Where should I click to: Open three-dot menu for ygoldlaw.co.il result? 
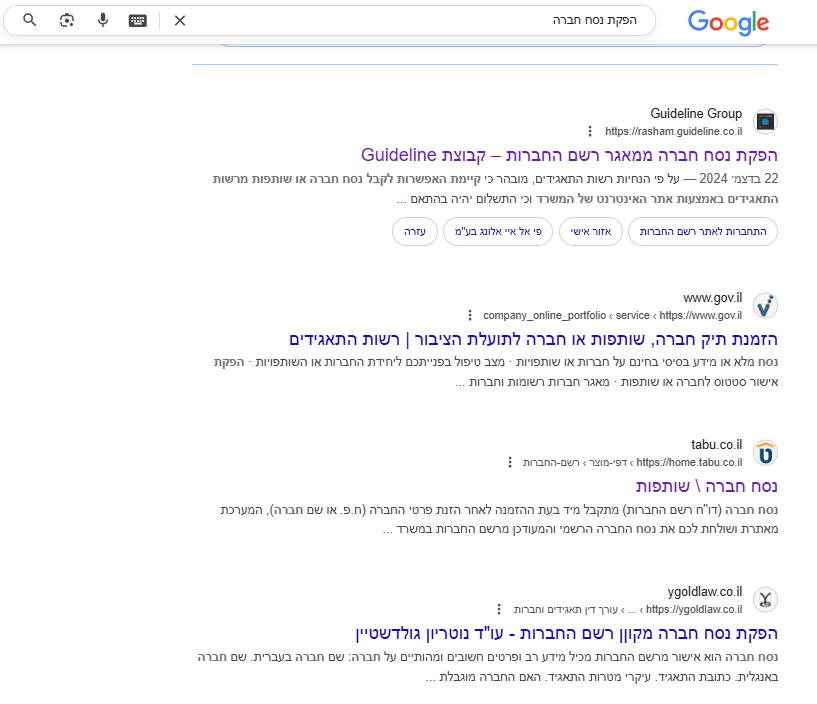[499, 609]
